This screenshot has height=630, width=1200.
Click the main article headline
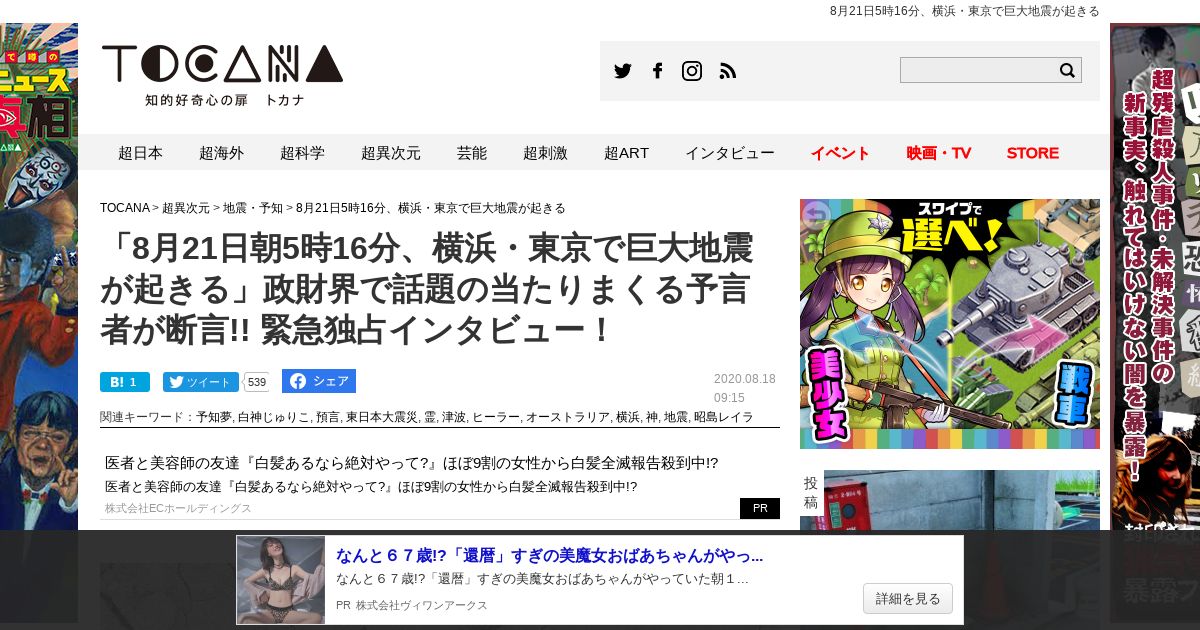(x=426, y=288)
